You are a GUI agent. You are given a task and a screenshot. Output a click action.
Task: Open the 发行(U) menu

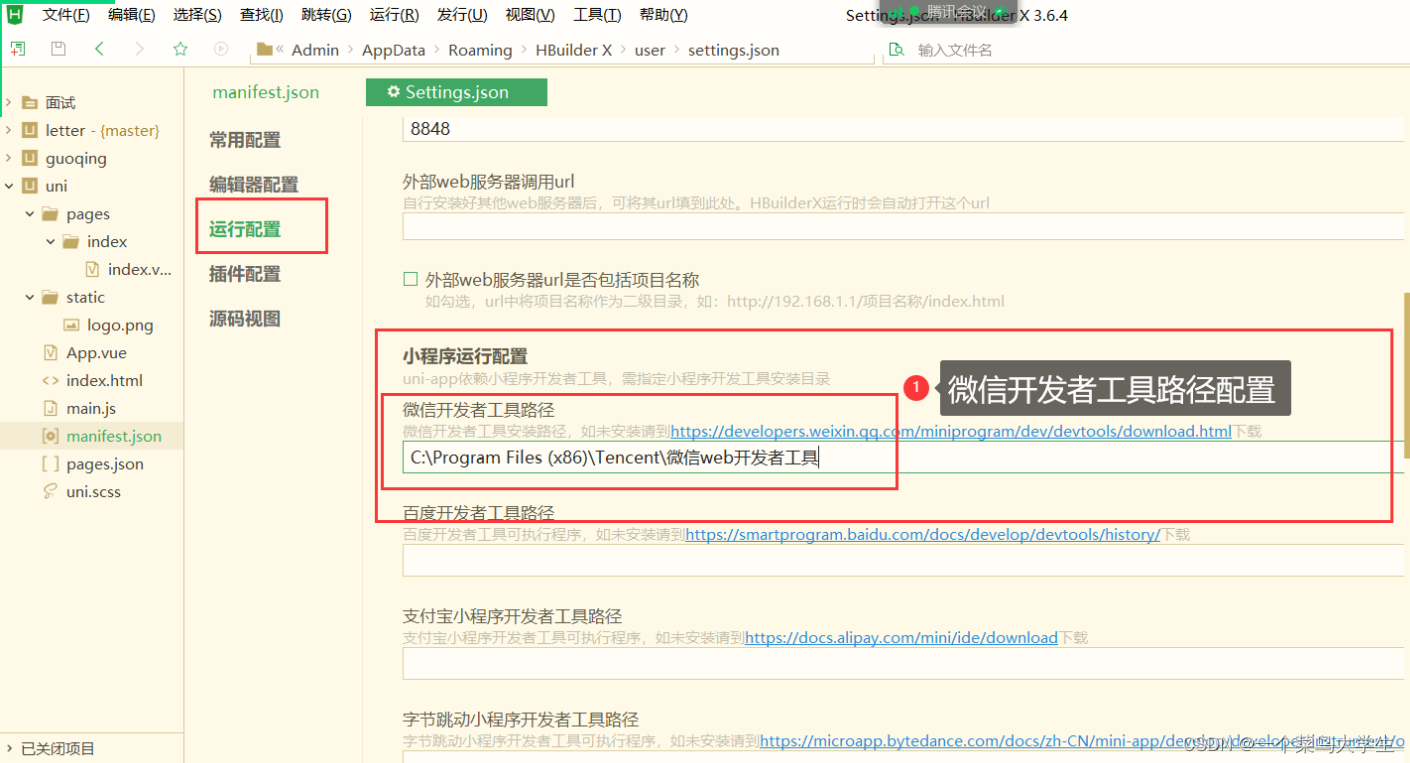(462, 15)
